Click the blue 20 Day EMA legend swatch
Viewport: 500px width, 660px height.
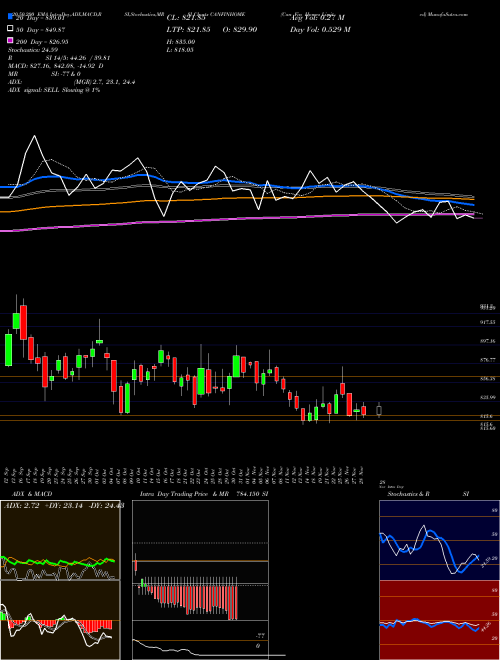pos(11,17)
